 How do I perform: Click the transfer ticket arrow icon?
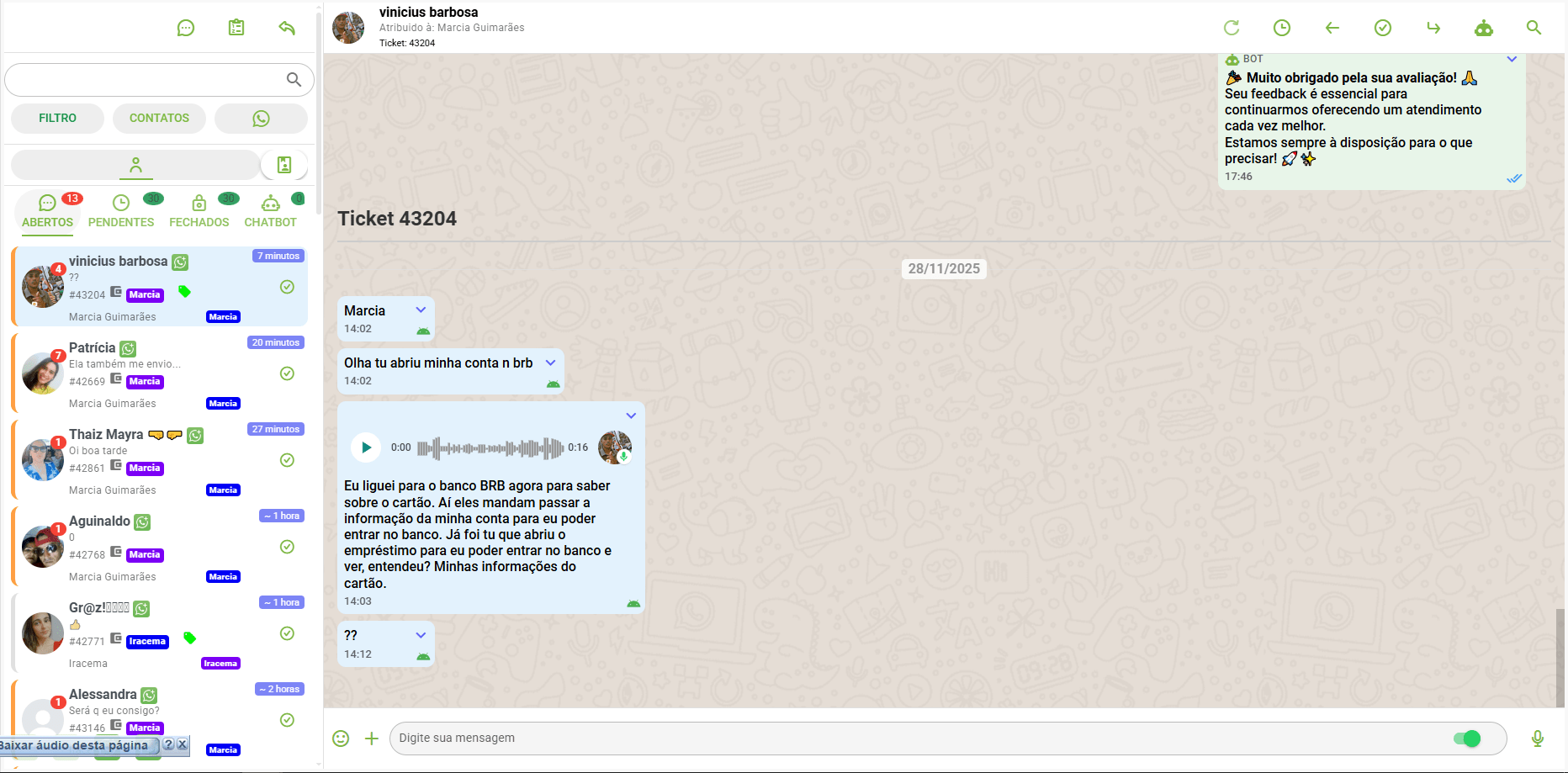point(1433,28)
